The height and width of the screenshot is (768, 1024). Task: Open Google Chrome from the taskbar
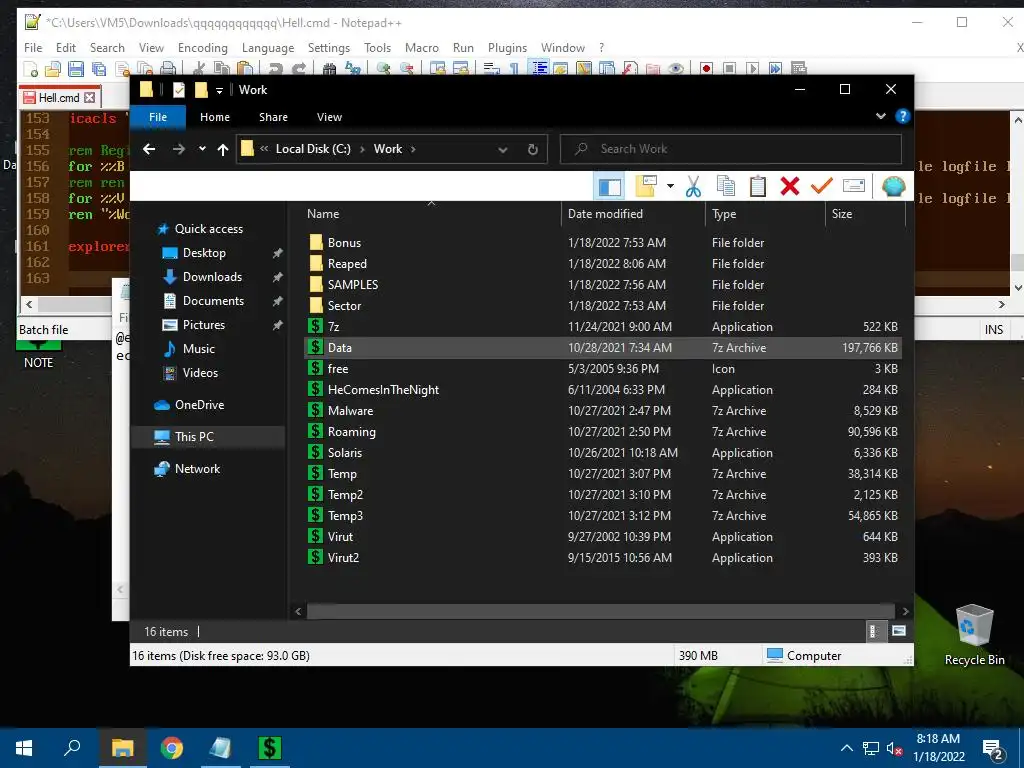pyautogui.click(x=172, y=748)
